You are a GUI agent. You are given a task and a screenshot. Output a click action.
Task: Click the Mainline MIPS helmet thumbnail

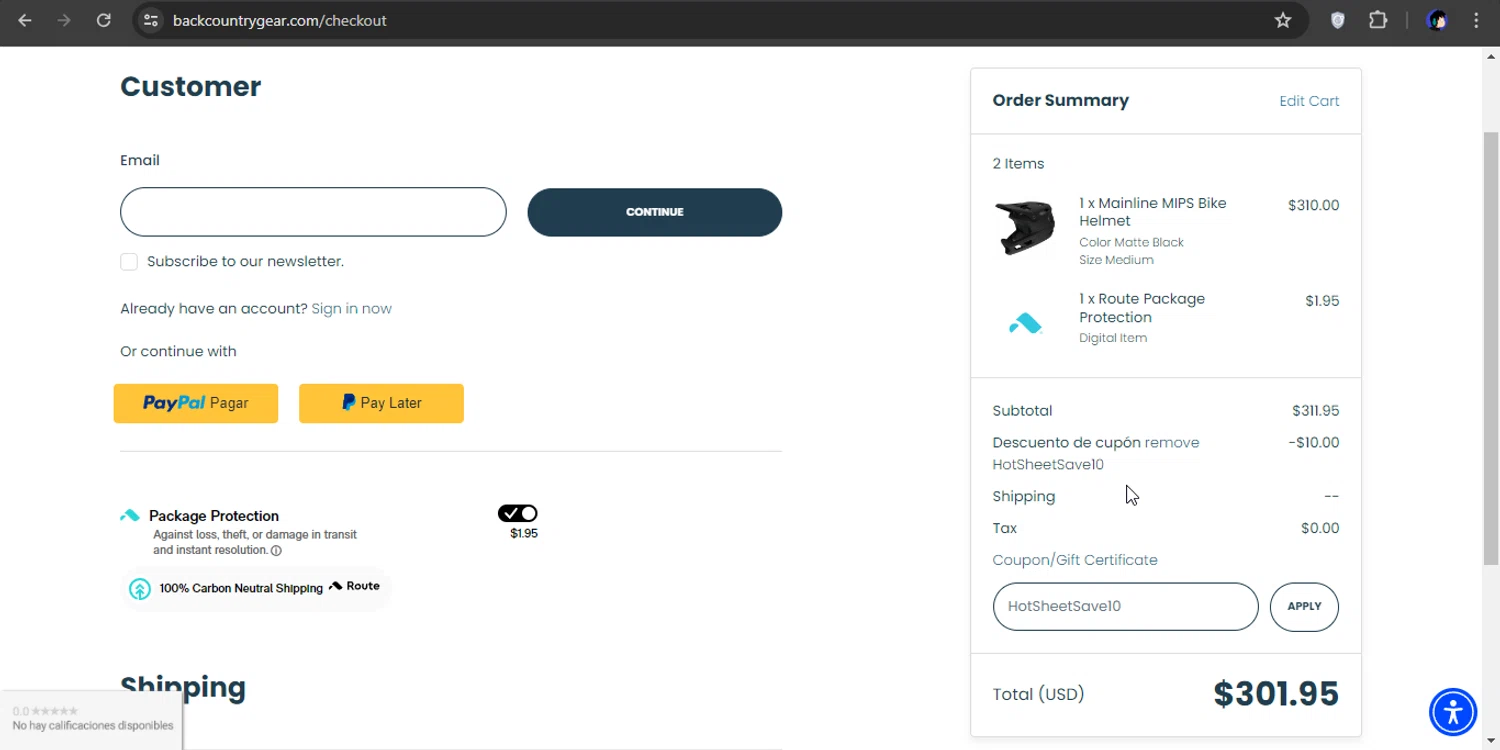point(1025,228)
